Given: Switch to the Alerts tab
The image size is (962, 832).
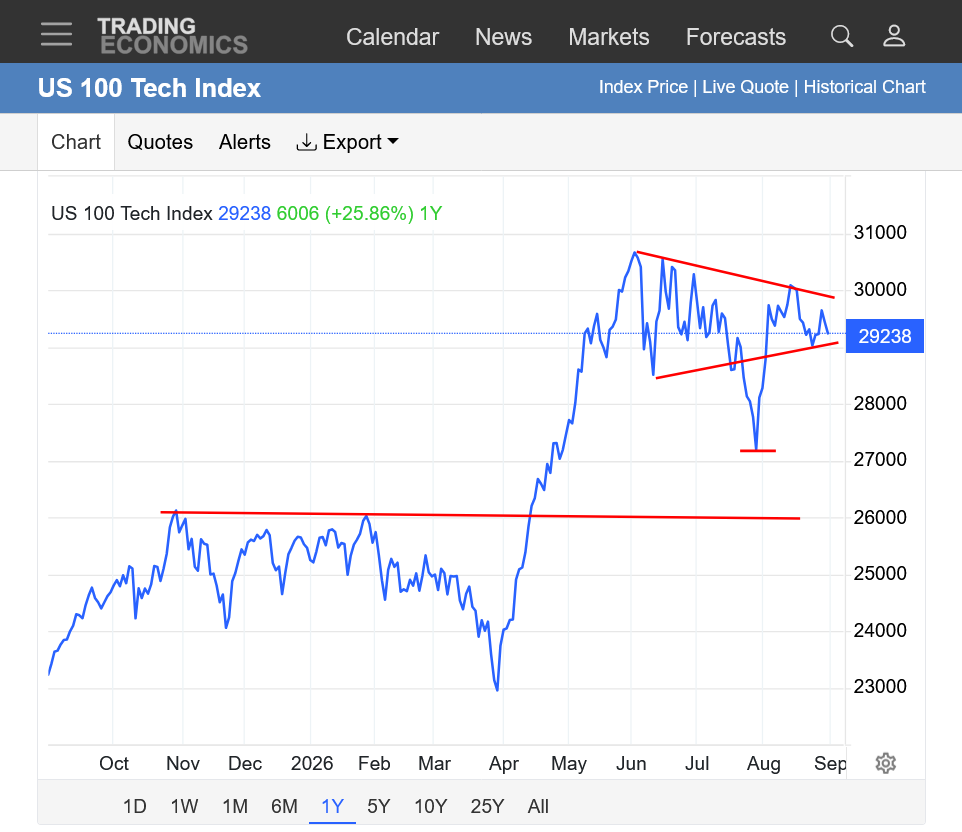Looking at the screenshot, I should (245, 142).
